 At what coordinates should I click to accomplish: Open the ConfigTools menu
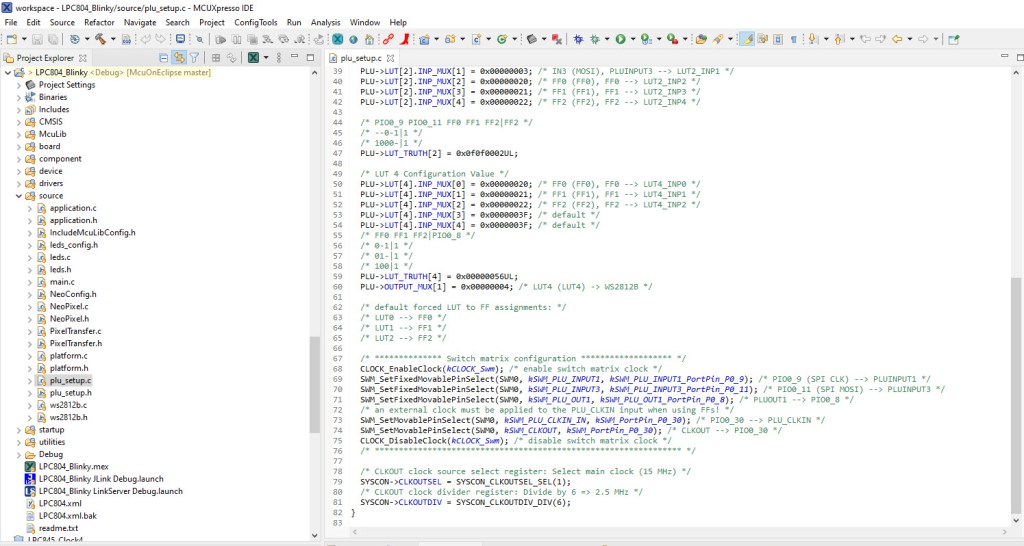(255, 22)
